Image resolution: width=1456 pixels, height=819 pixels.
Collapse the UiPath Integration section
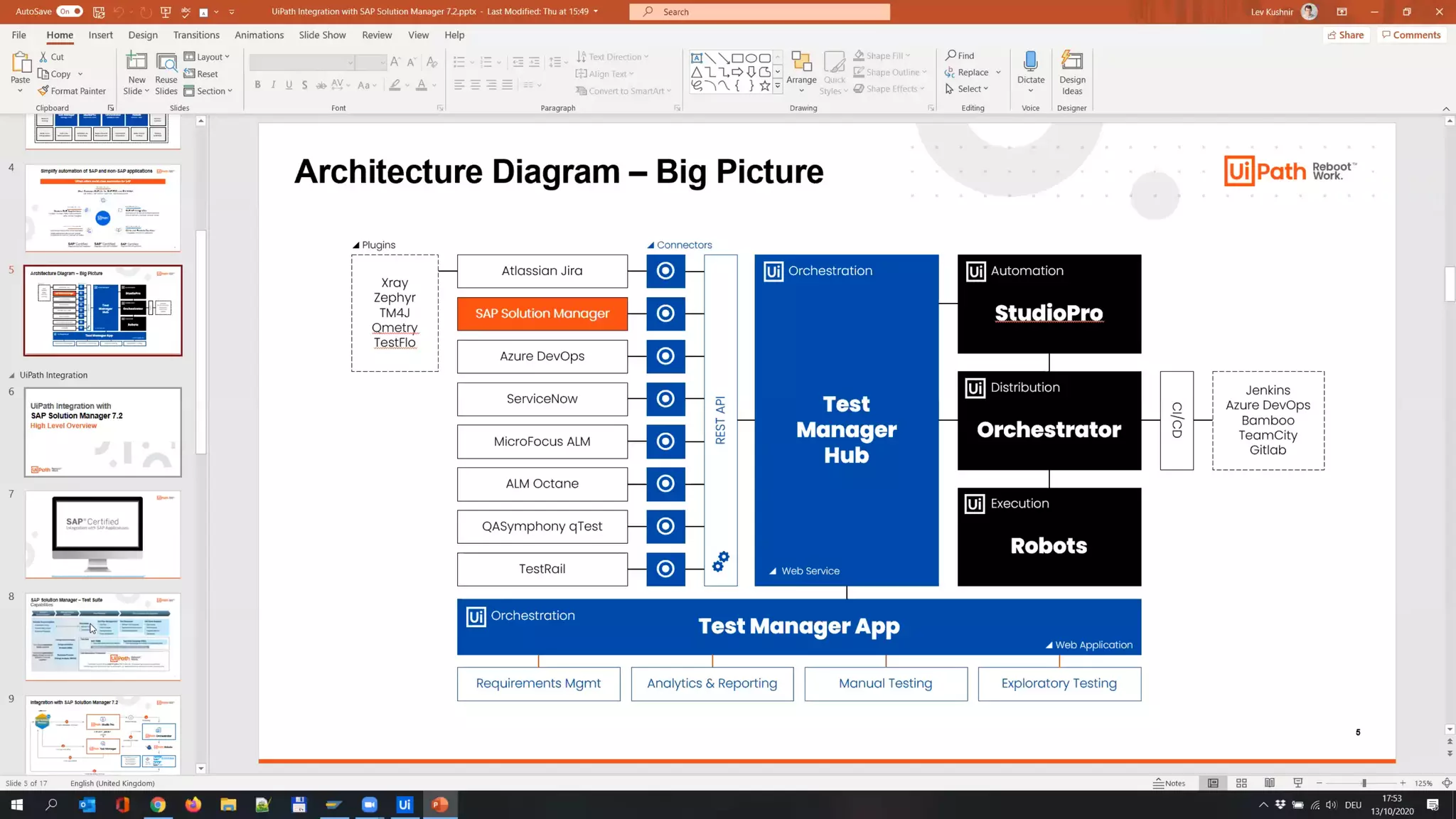12,375
